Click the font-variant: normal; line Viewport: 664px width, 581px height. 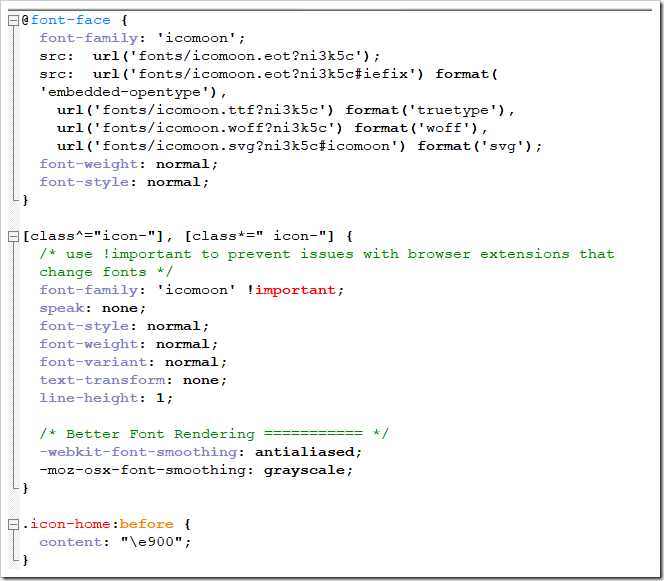133,362
